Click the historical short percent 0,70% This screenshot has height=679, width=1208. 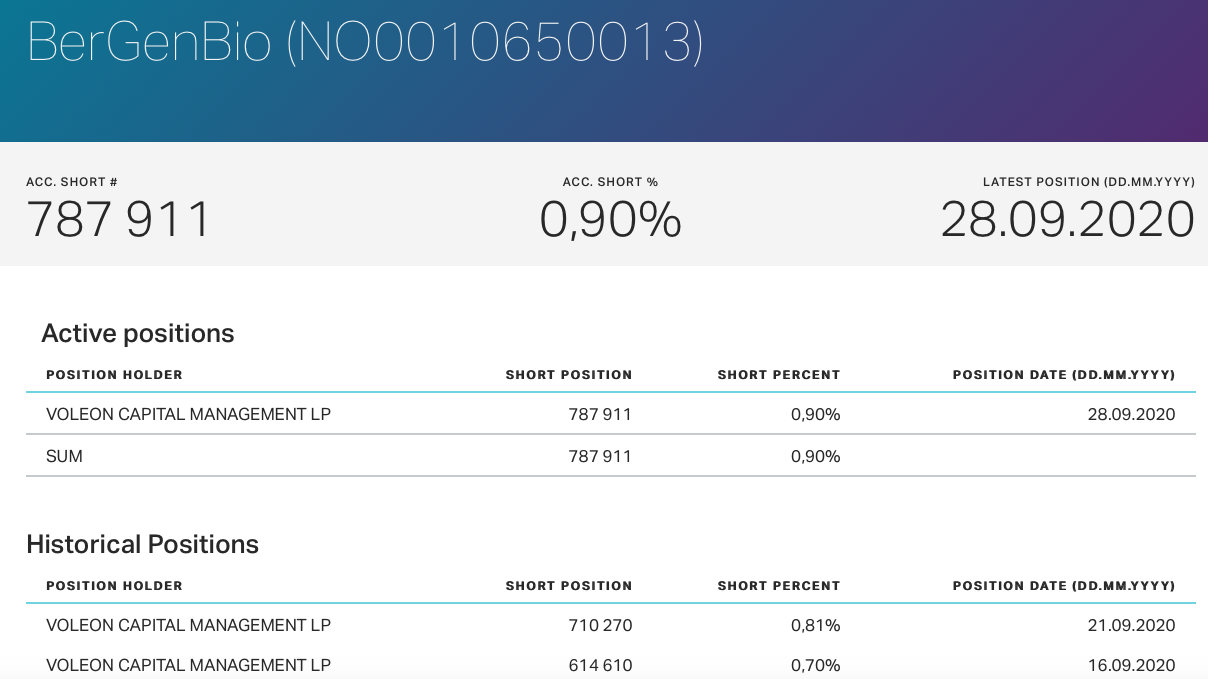[816, 665]
